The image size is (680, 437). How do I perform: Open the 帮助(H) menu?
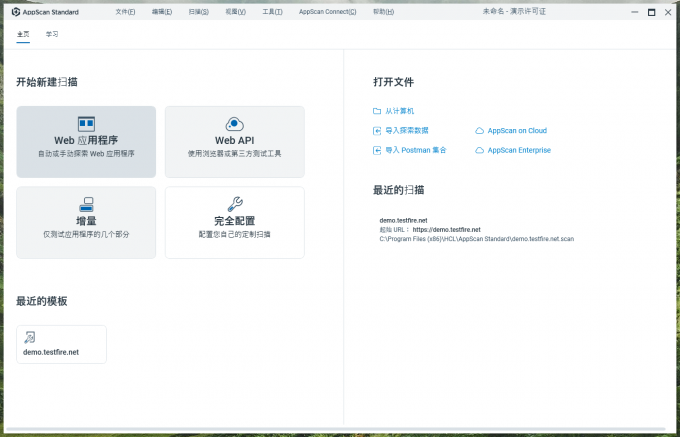[383, 12]
